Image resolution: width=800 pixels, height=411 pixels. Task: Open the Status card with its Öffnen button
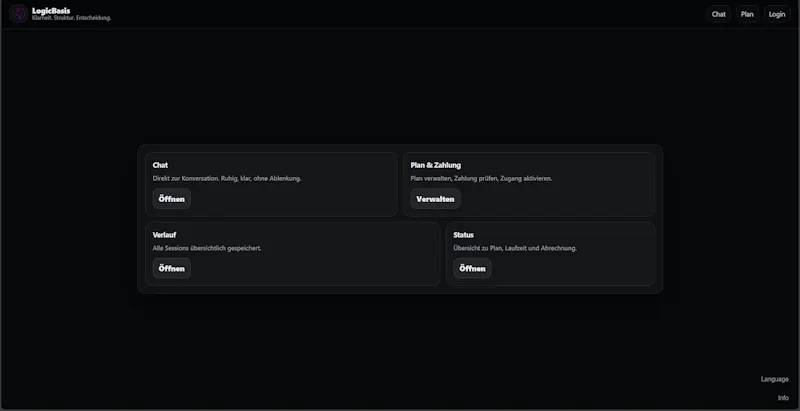[x=472, y=268]
